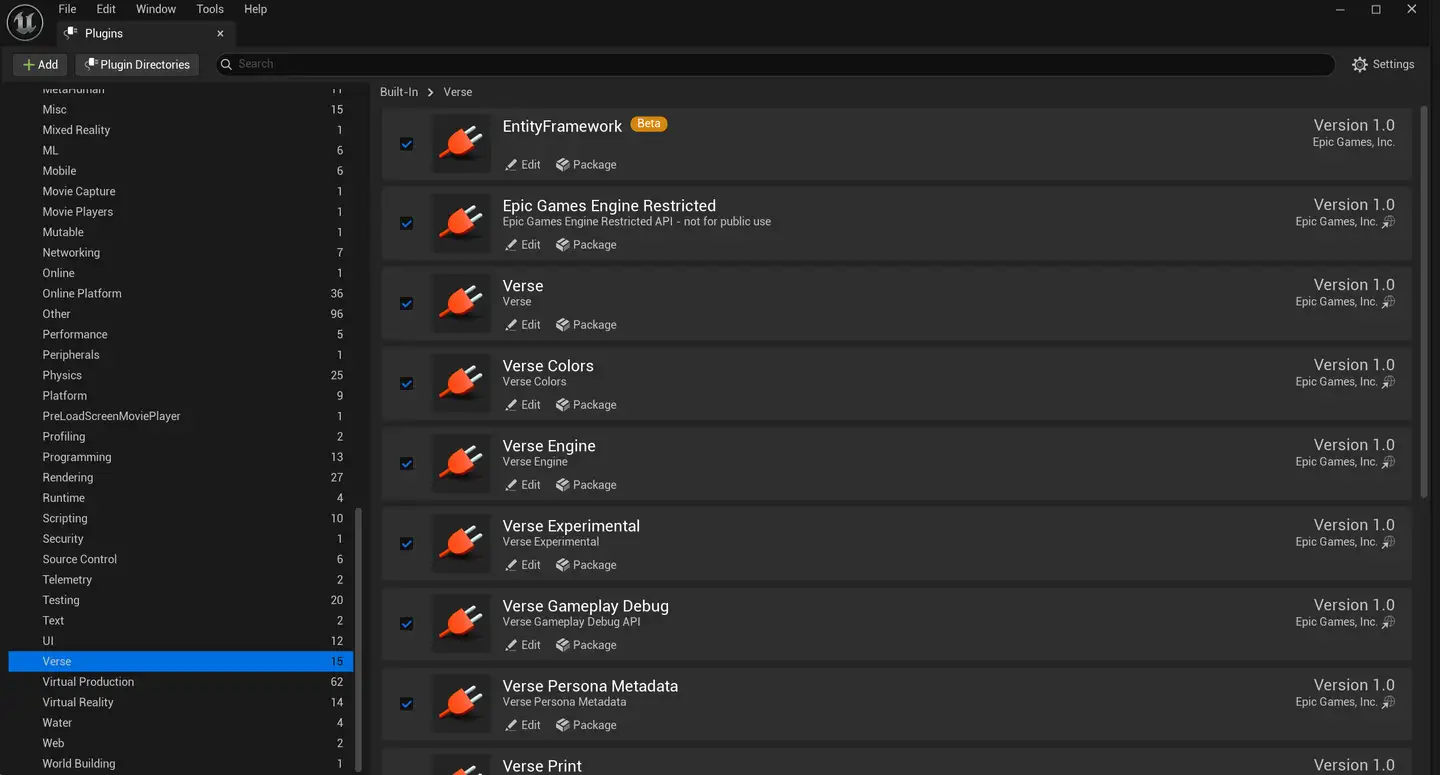Close the Plugins tab
This screenshot has width=1440, height=775.
pos(221,34)
